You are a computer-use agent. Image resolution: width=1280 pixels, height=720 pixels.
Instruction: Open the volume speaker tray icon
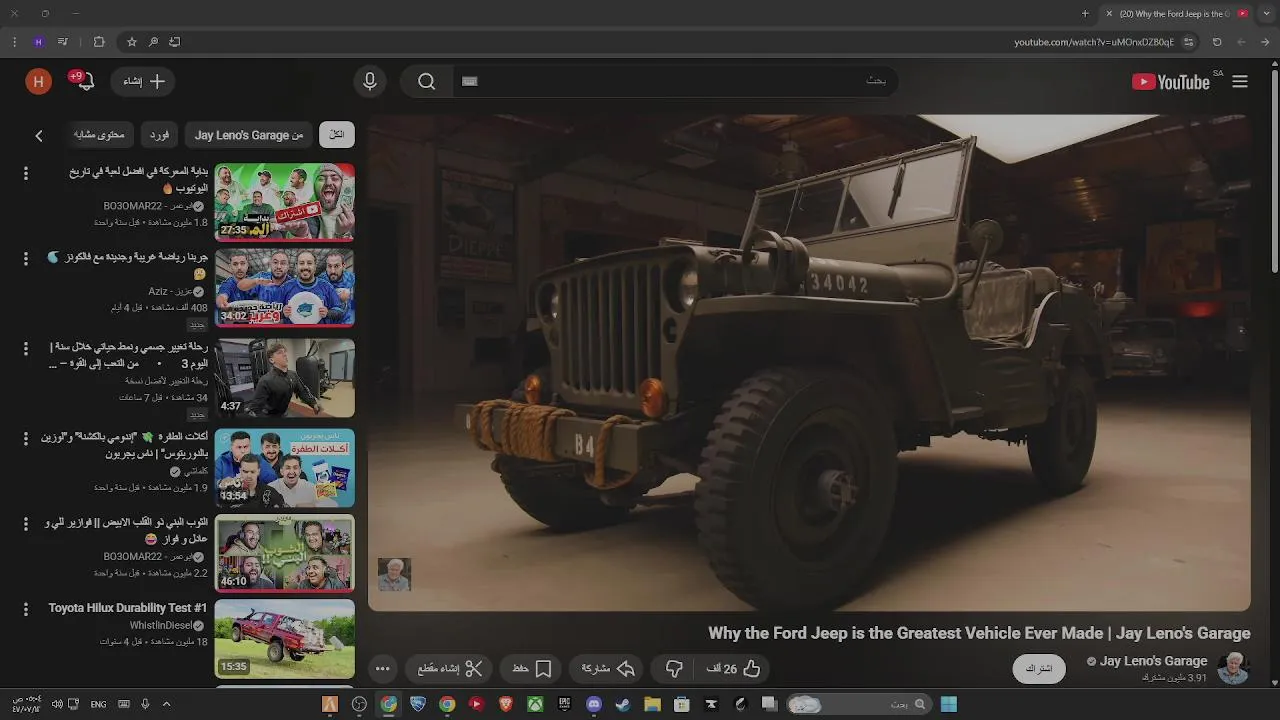(57, 704)
